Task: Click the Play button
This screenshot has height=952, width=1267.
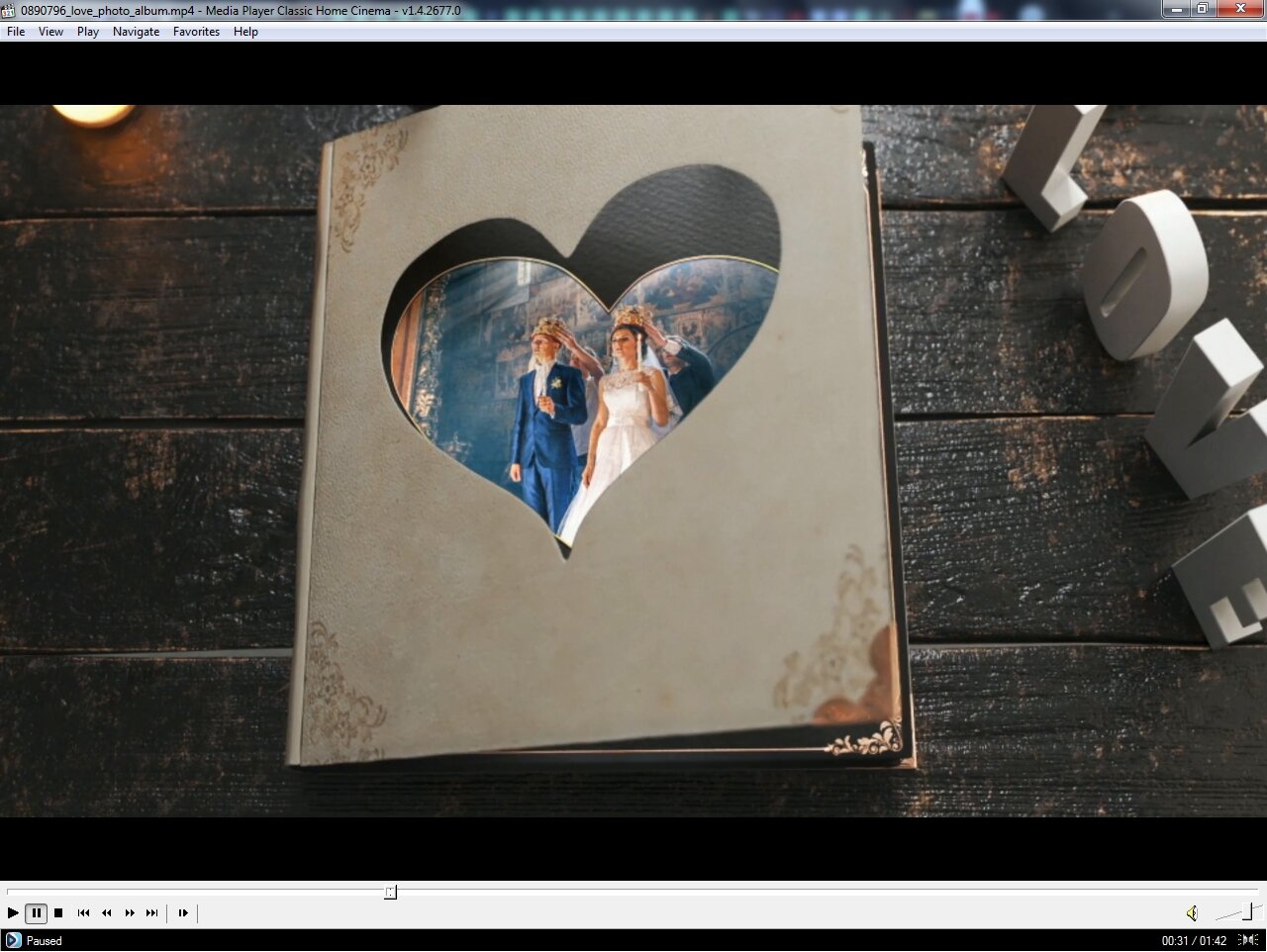Action: coord(13,913)
